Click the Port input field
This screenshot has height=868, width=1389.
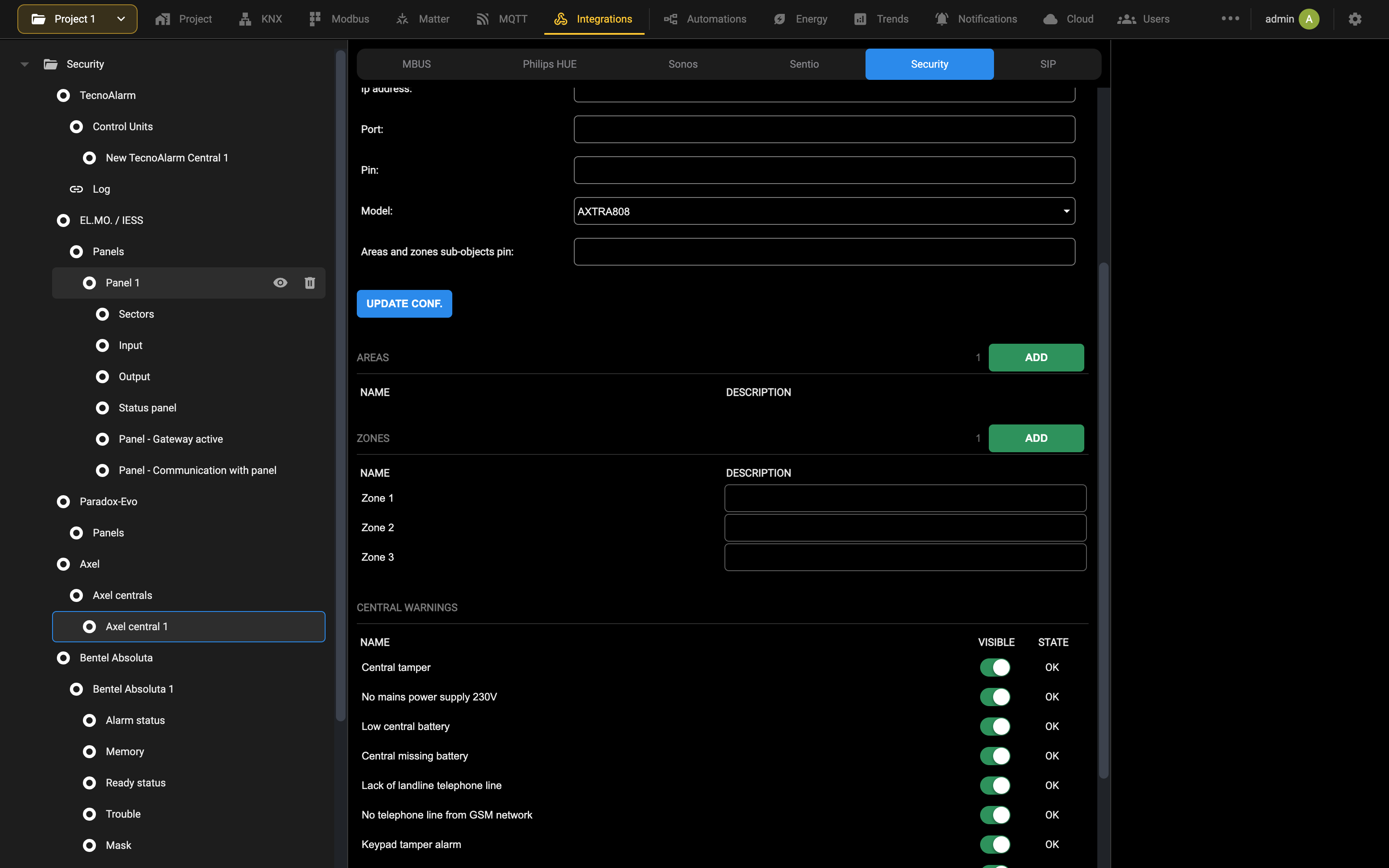824,129
